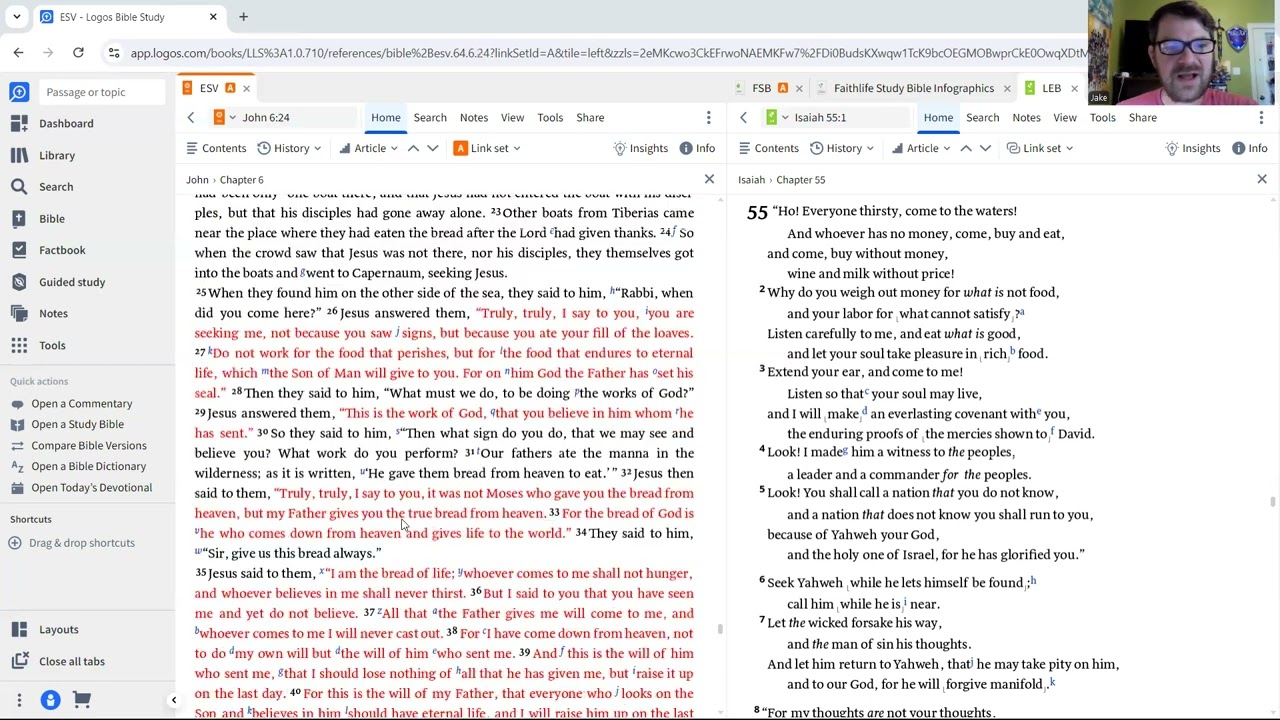Expand Article dropdown in LEB panel
The height and width of the screenshot is (720, 1280).
click(920, 148)
